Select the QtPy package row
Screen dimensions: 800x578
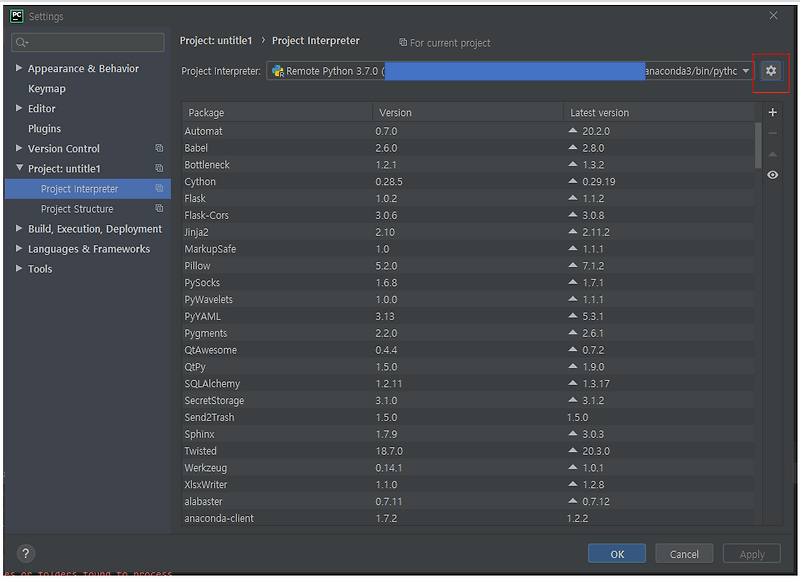click(468, 367)
